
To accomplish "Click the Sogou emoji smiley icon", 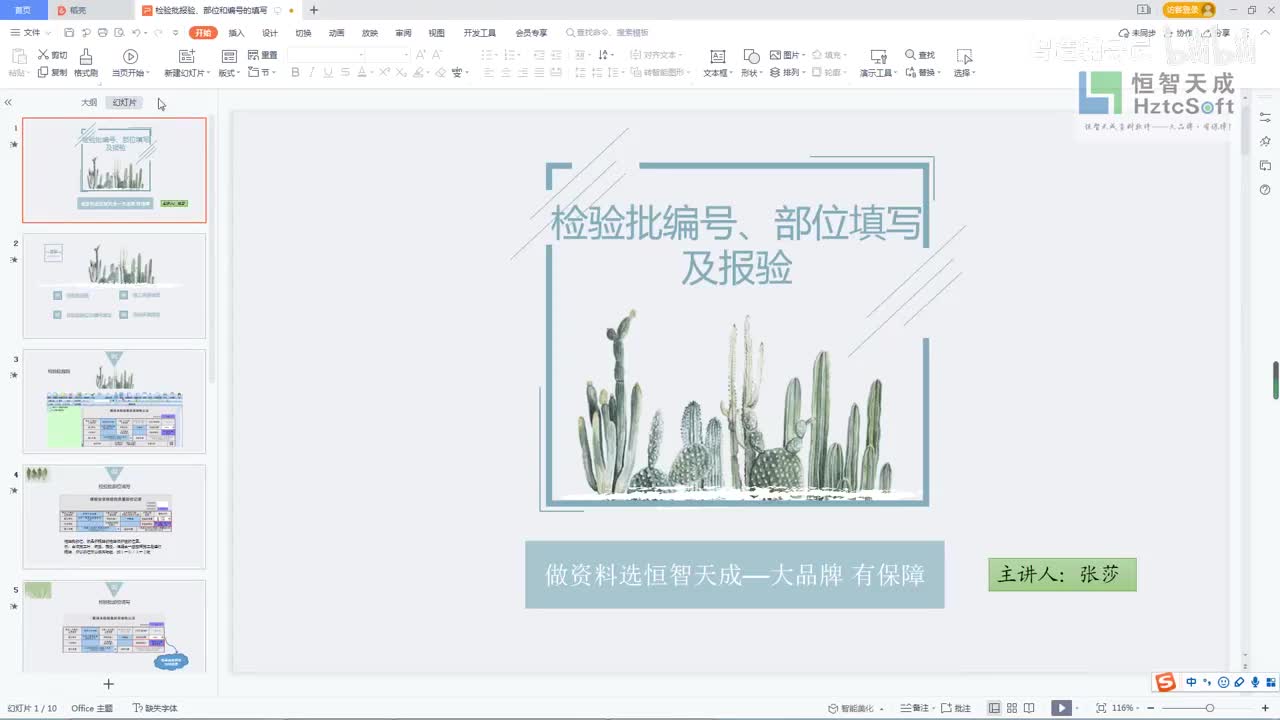I will 1223,682.
